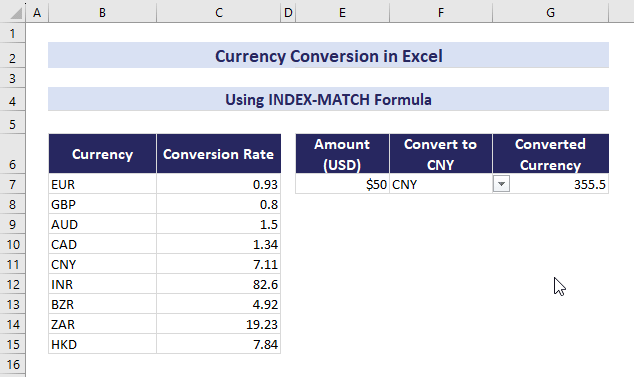Select row 12 header

[13, 284]
